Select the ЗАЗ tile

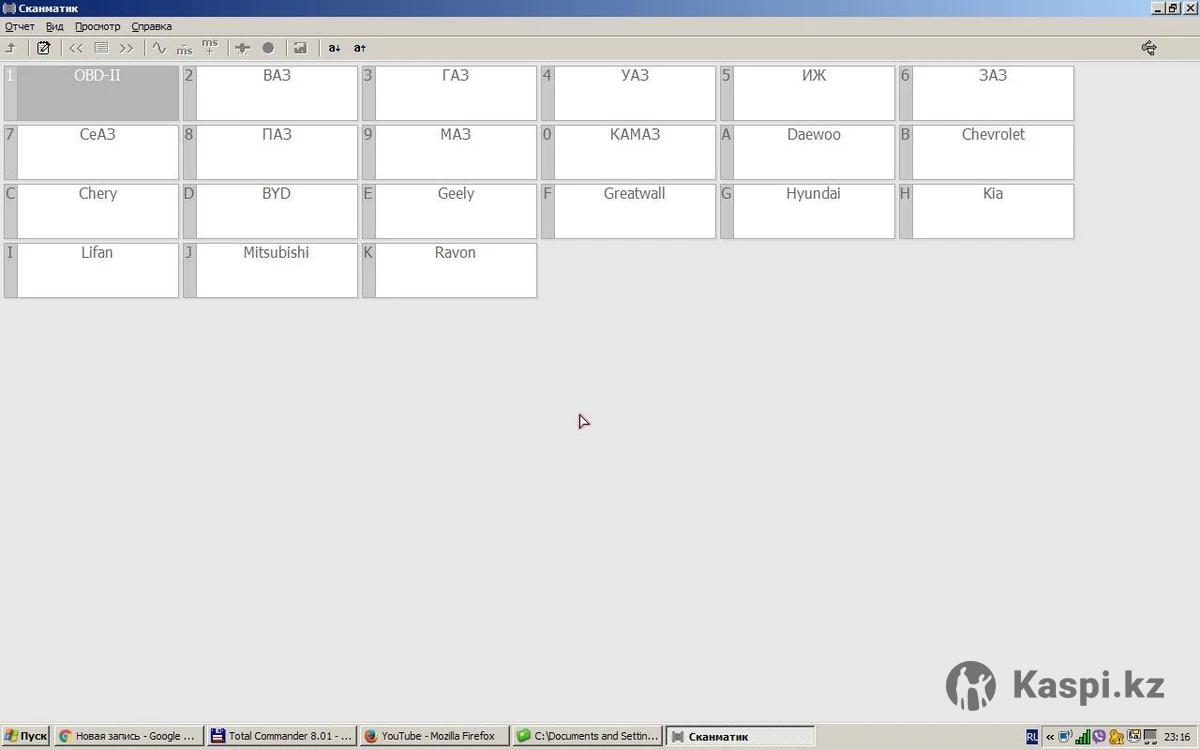986,93
